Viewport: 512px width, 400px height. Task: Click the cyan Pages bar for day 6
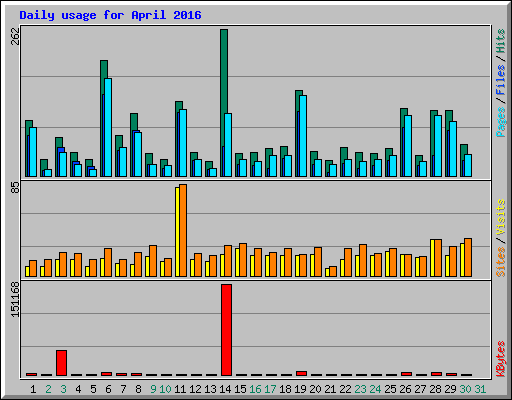[108, 127]
